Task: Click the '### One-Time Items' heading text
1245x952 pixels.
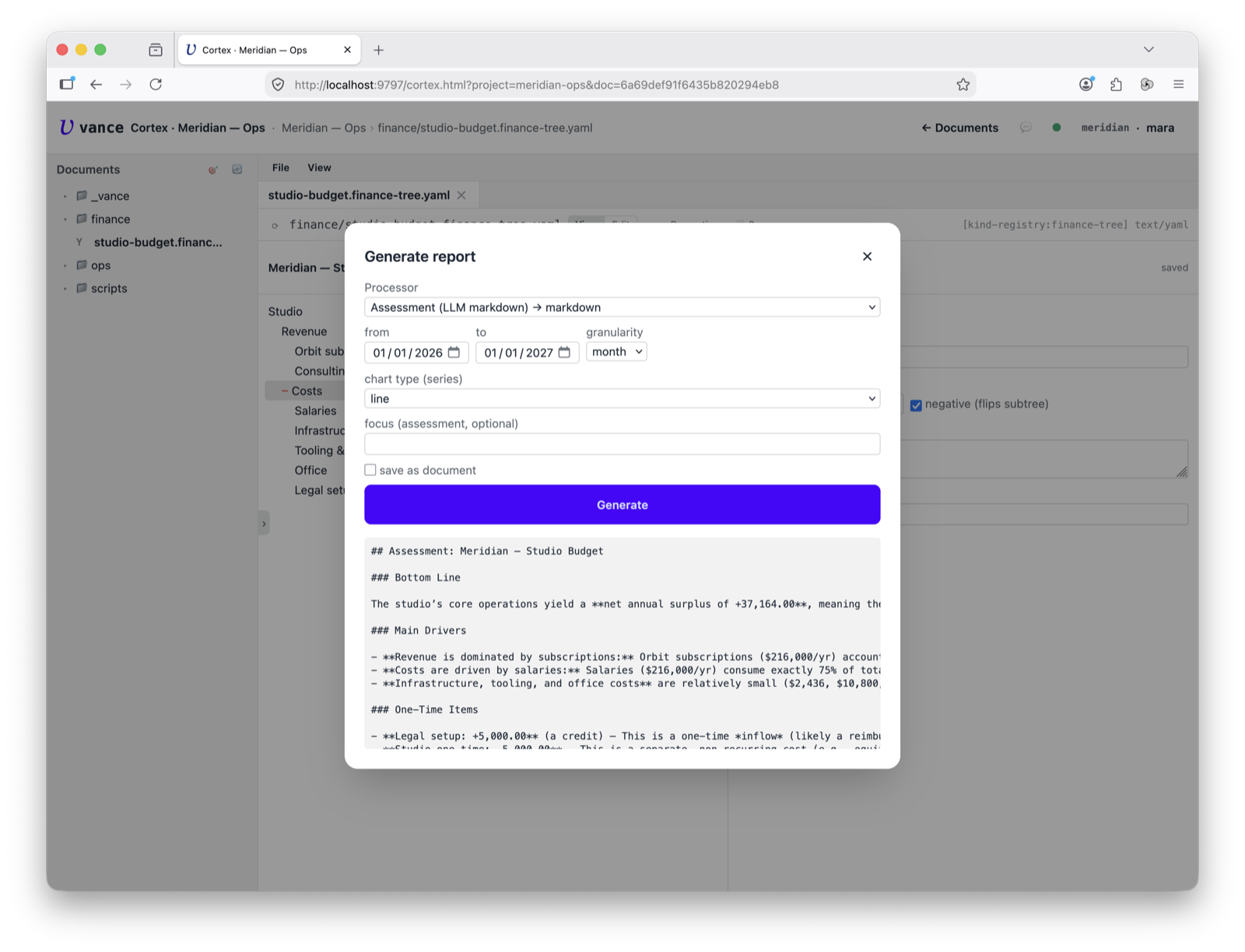Action: pos(424,709)
